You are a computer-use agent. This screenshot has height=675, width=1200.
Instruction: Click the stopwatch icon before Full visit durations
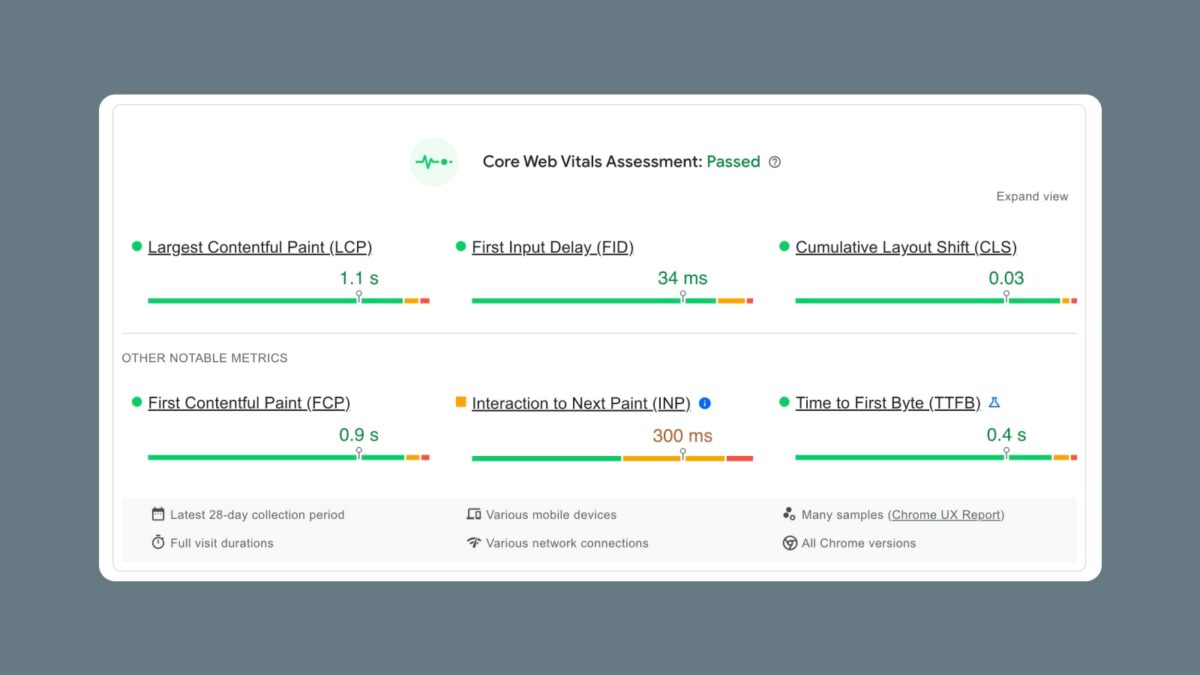pyautogui.click(x=157, y=543)
